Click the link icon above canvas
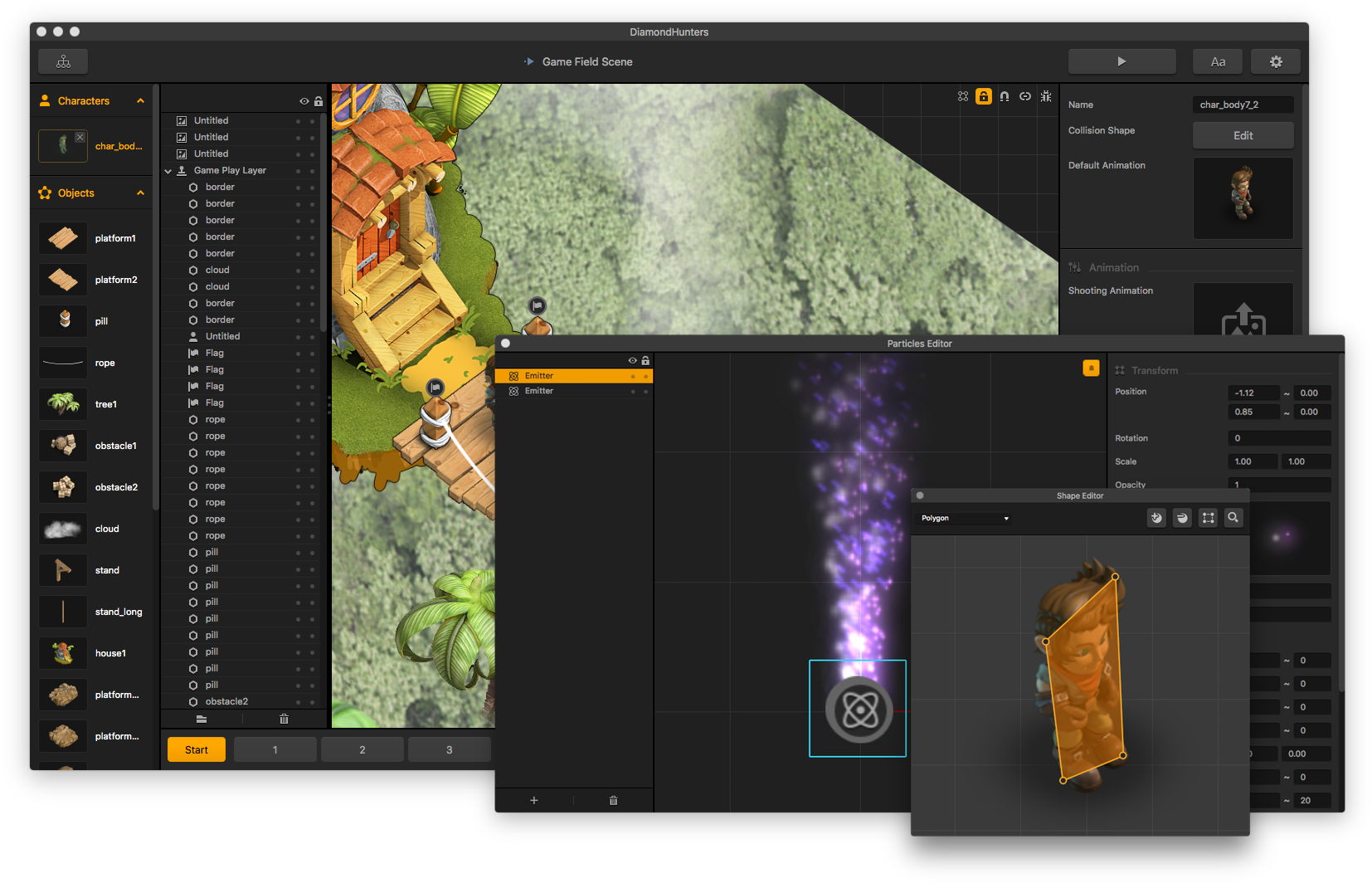Viewport: 1372px width, 883px height. [1025, 96]
